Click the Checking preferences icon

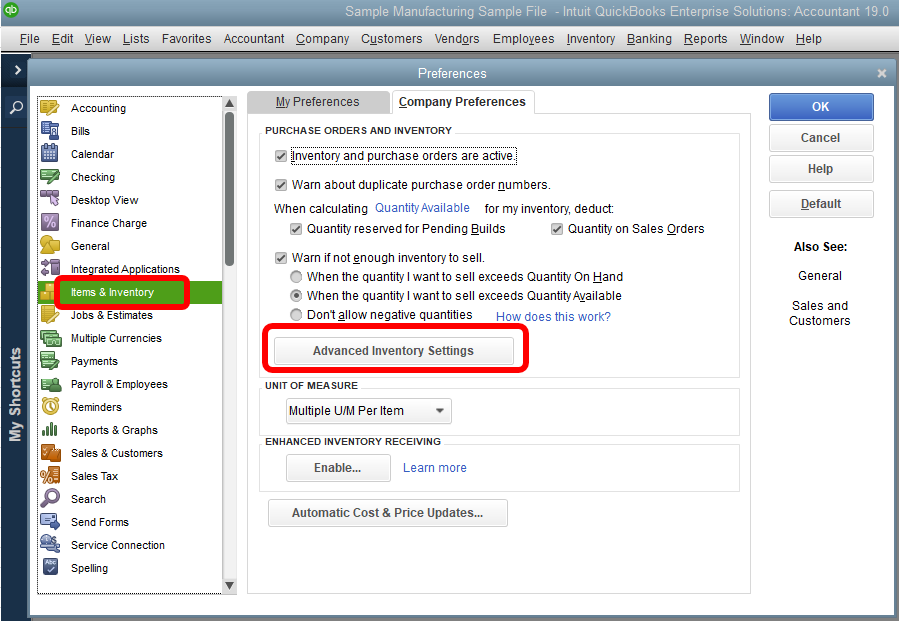coord(50,177)
